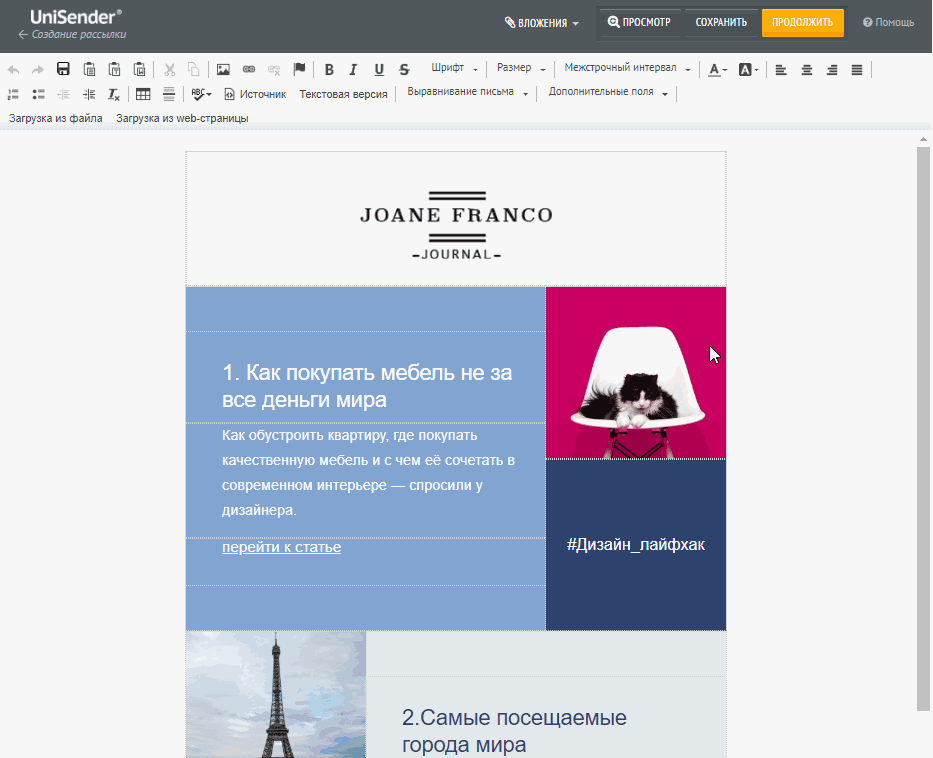Go back via Создание рассылки arrow
The image size is (933, 758).
point(72,35)
